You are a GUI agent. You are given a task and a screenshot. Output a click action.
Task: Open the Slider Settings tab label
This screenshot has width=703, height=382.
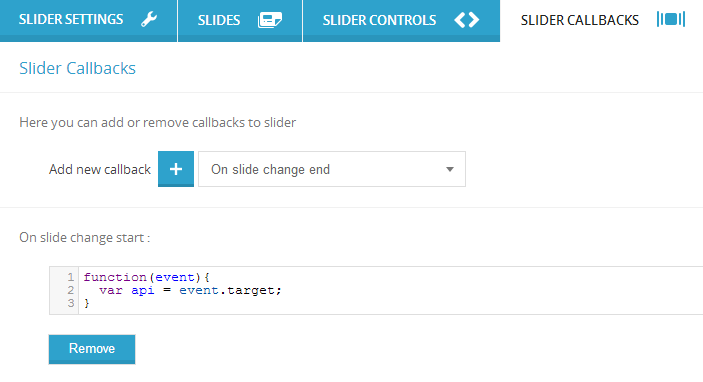point(71,20)
